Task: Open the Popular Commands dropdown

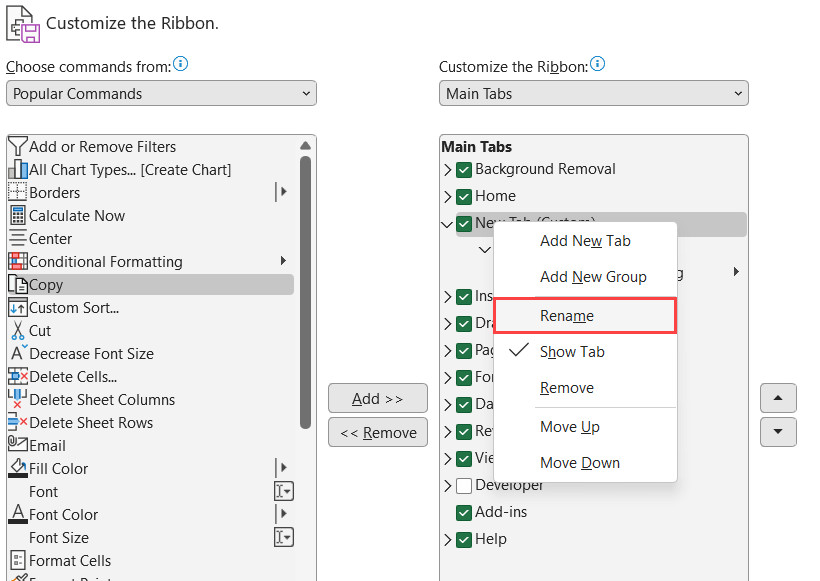Action: point(161,93)
